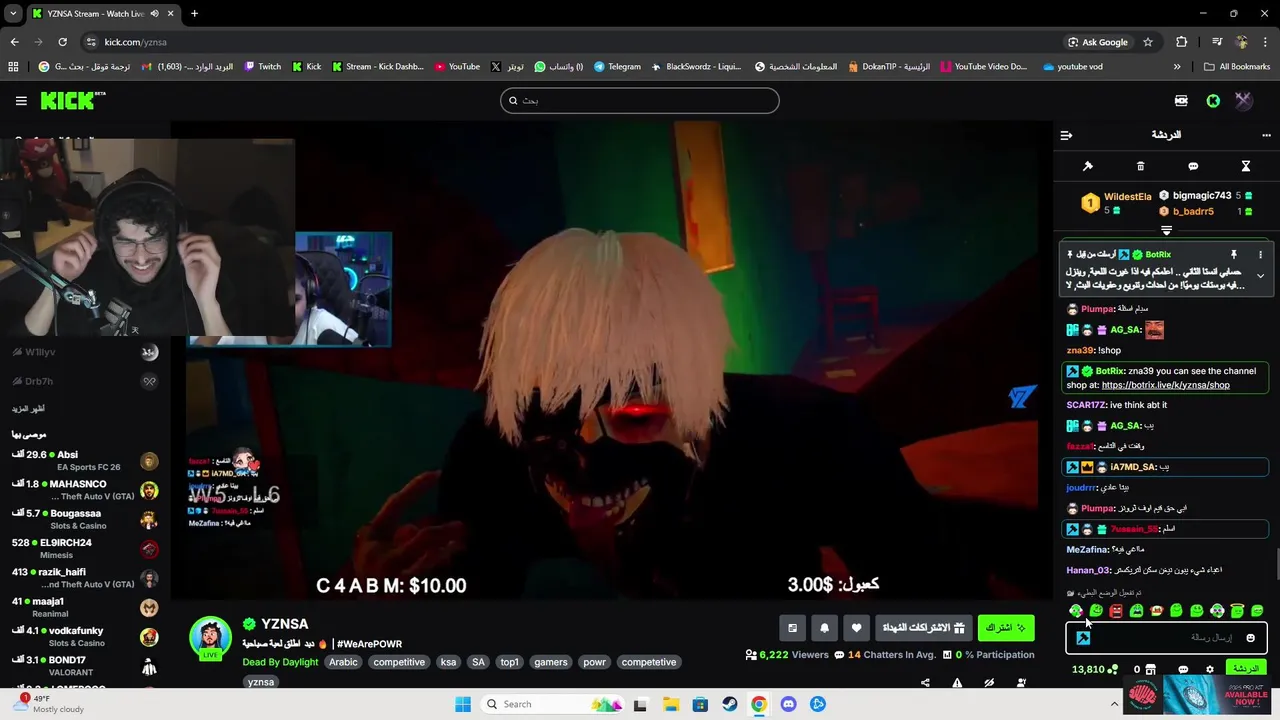
Task: Click the chat moderation hammer icon
Action: click(1088, 166)
